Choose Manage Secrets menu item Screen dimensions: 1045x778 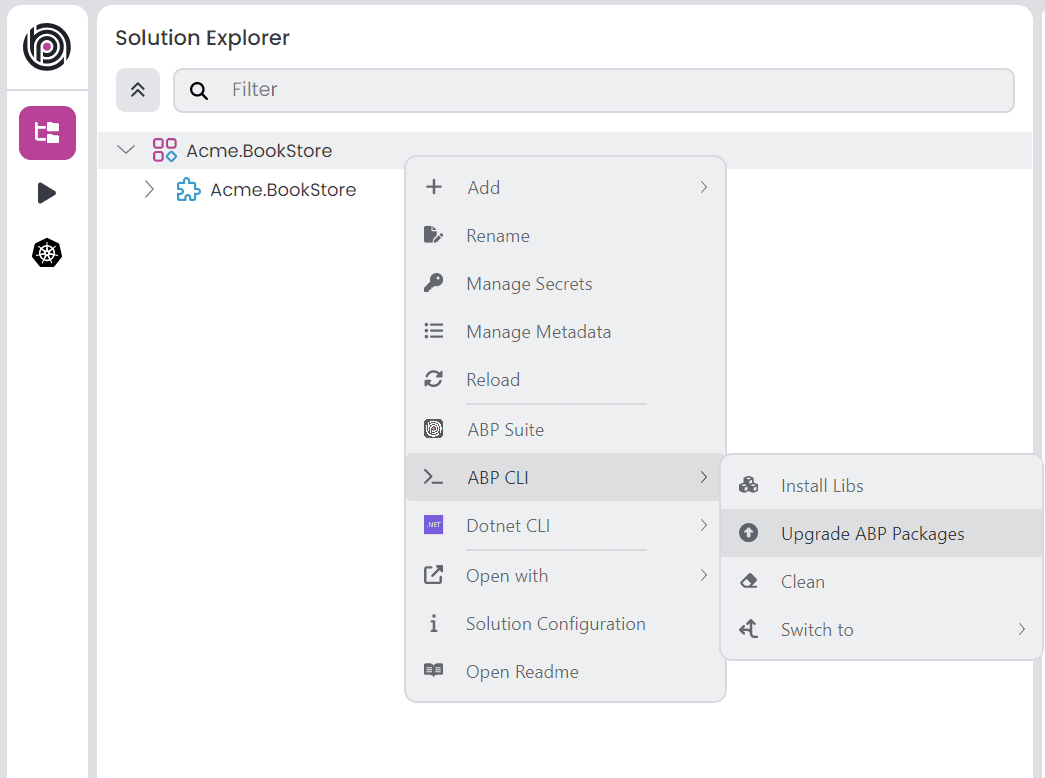(x=565, y=283)
